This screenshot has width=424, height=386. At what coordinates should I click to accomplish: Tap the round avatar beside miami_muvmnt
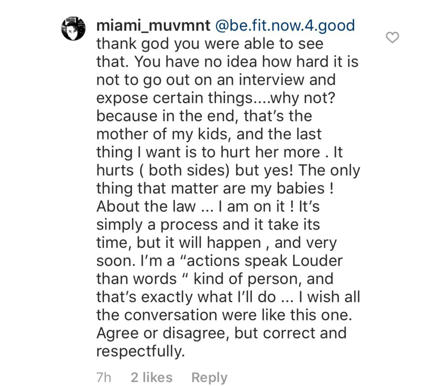pos(73,28)
